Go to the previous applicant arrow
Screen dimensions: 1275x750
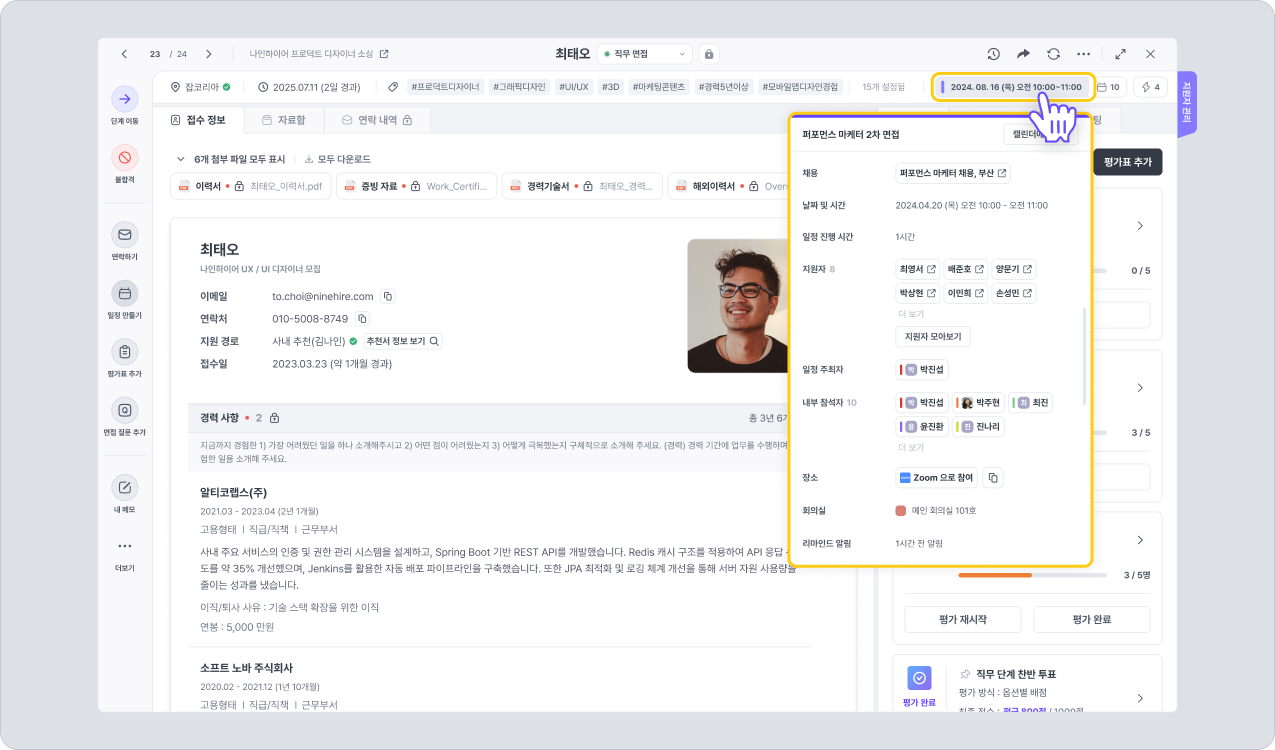click(x=124, y=54)
